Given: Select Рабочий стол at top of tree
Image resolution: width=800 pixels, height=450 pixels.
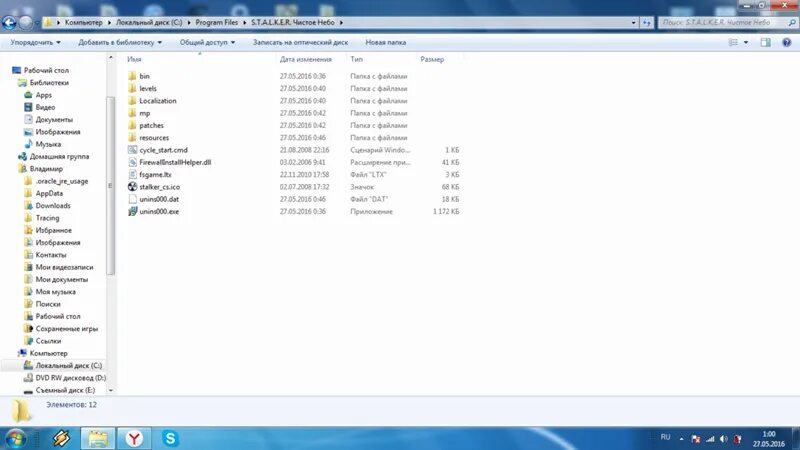Looking at the screenshot, I should 45,70.
